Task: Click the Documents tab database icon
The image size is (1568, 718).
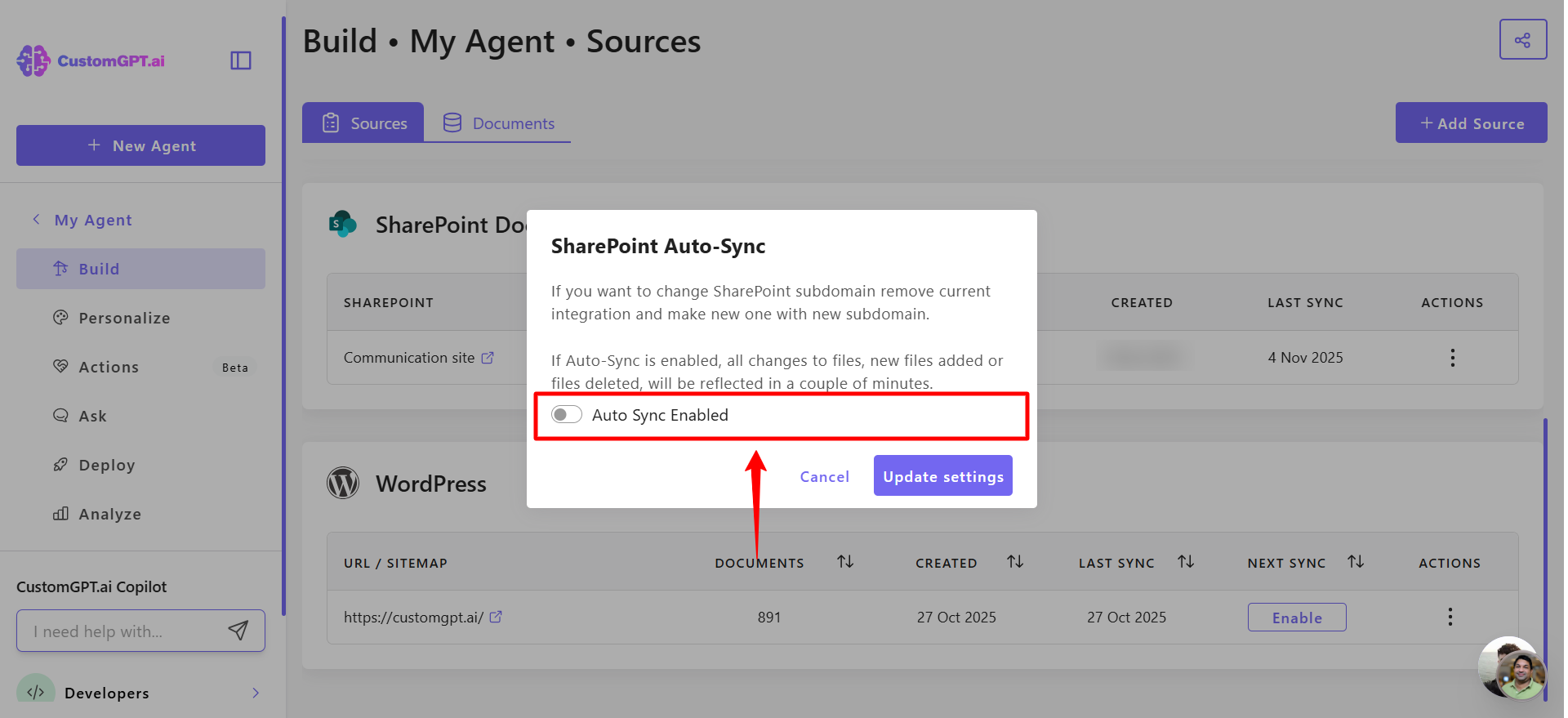Action: pyautogui.click(x=452, y=123)
